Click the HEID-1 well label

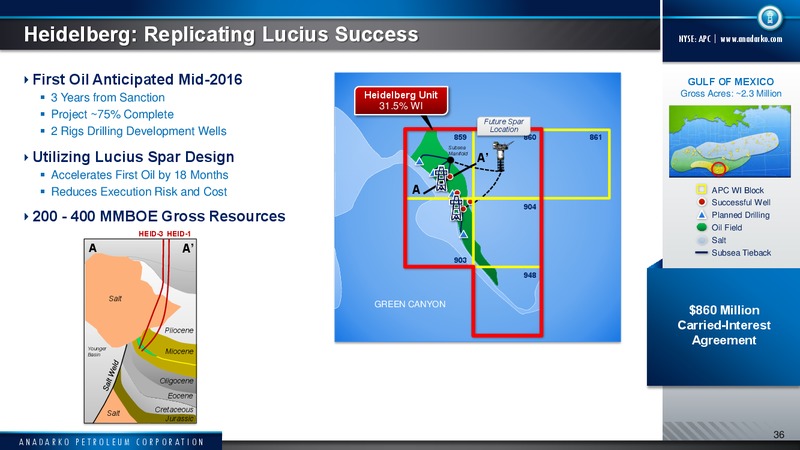[x=179, y=234]
